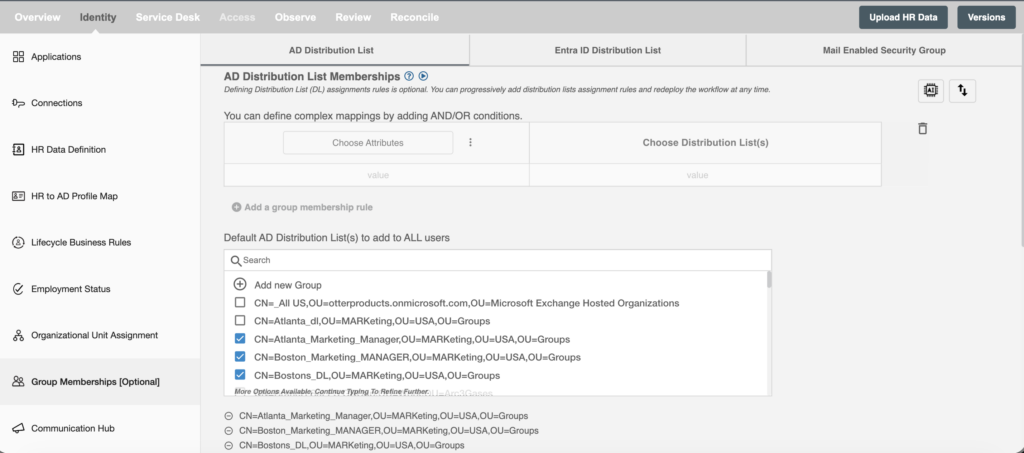
Task: Open the Observe menu
Action: [295, 18]
